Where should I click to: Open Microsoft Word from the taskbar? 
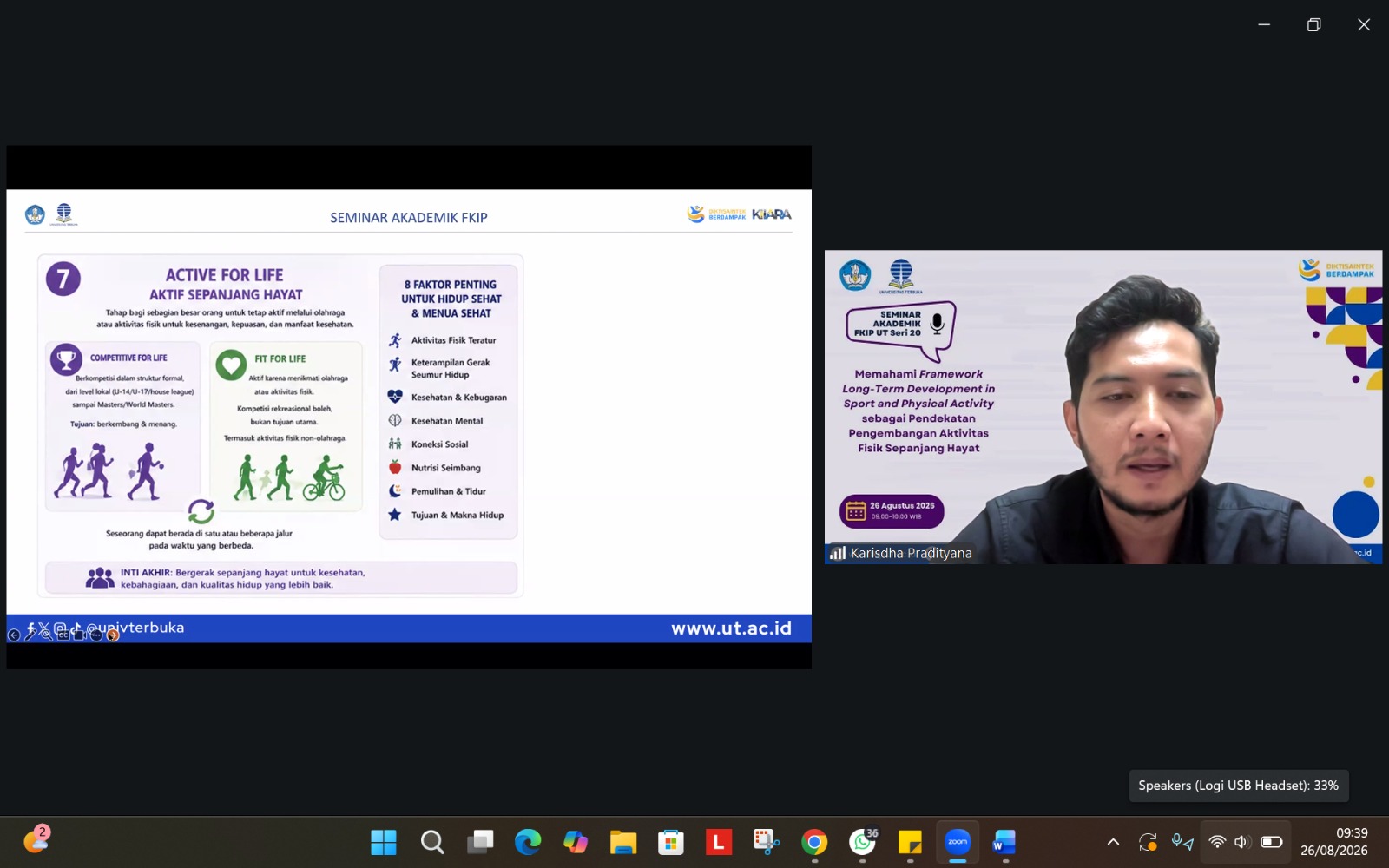(x=1004, y=842)
